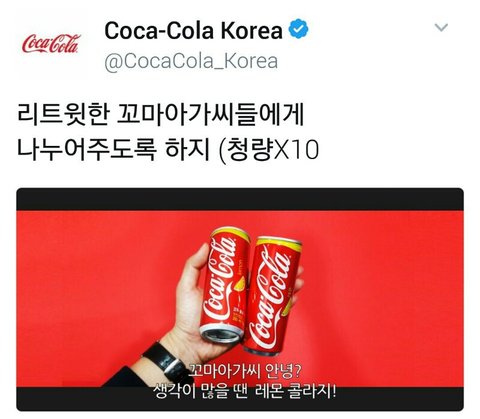This screenshot has height=419, width=480.
Task: Click the tweet text line starting with 나누어주도록
Action: (x=168, y=150)
